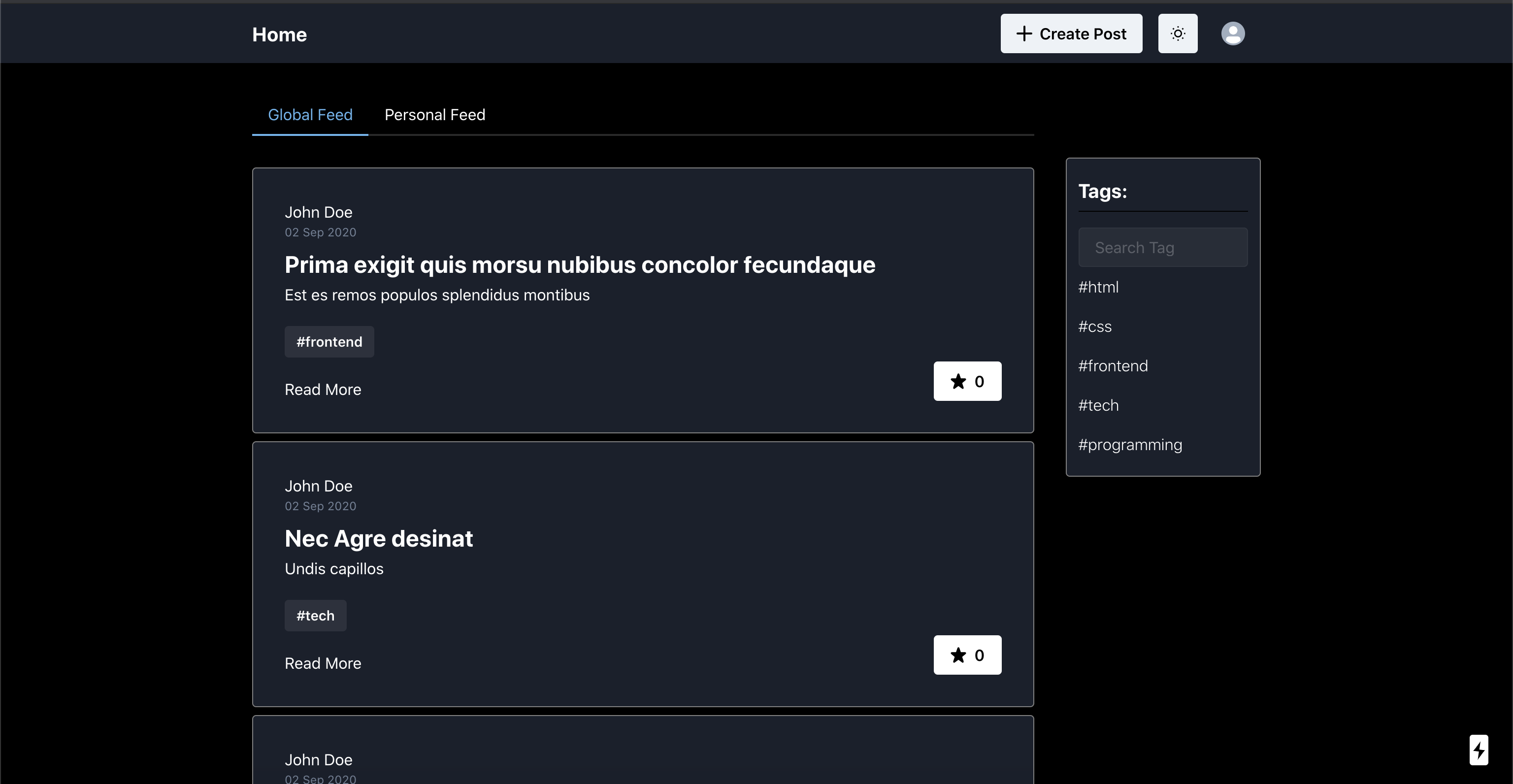
Task: Click the Home link in header
Action: [279, 34]
